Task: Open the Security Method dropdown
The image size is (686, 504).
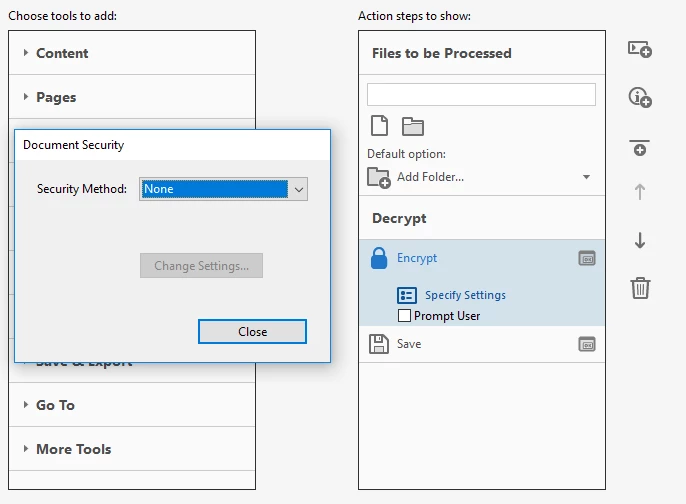Action: click(x=223, y=189)
